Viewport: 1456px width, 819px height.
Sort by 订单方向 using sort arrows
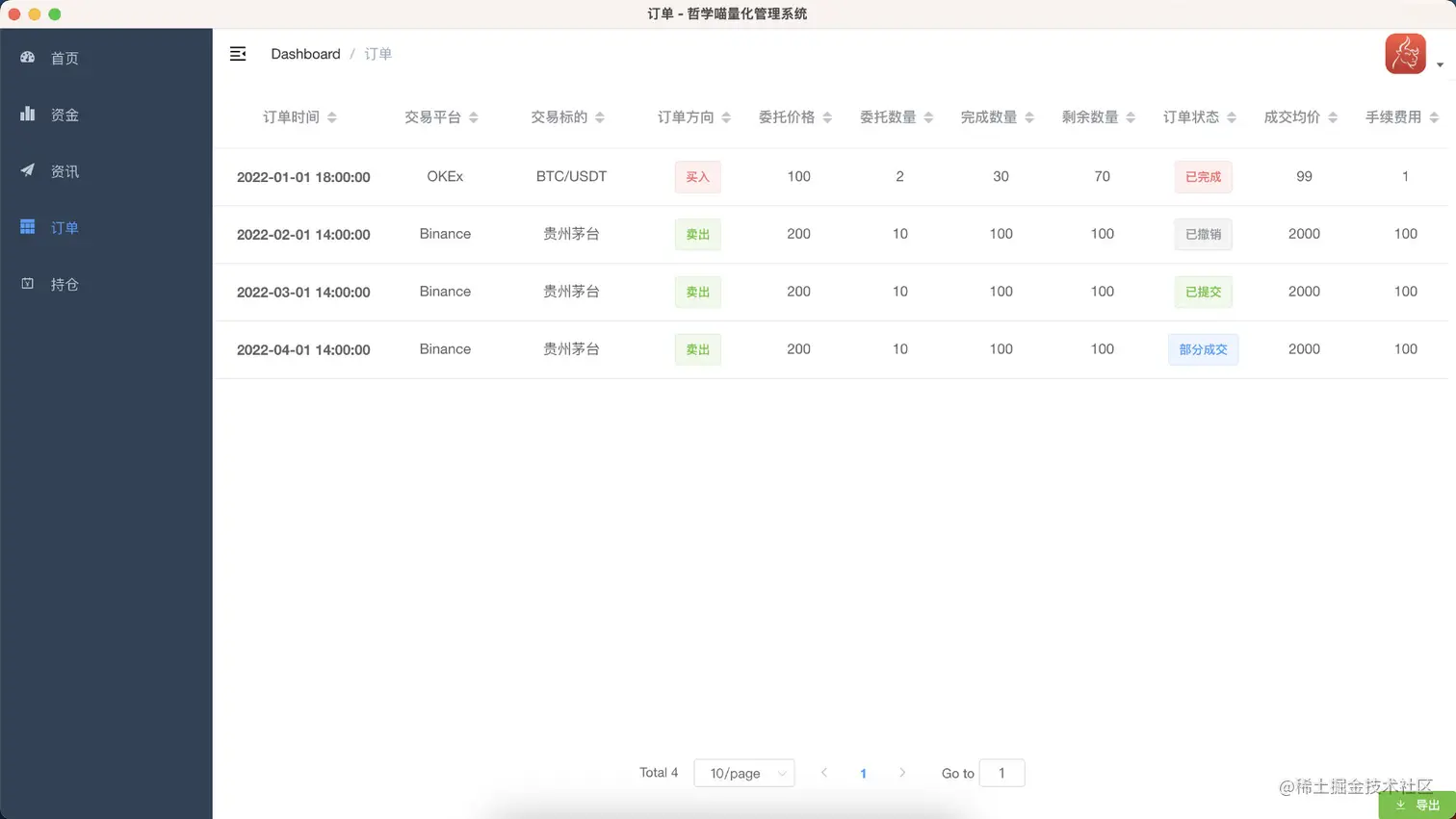[x=726, y=117]
